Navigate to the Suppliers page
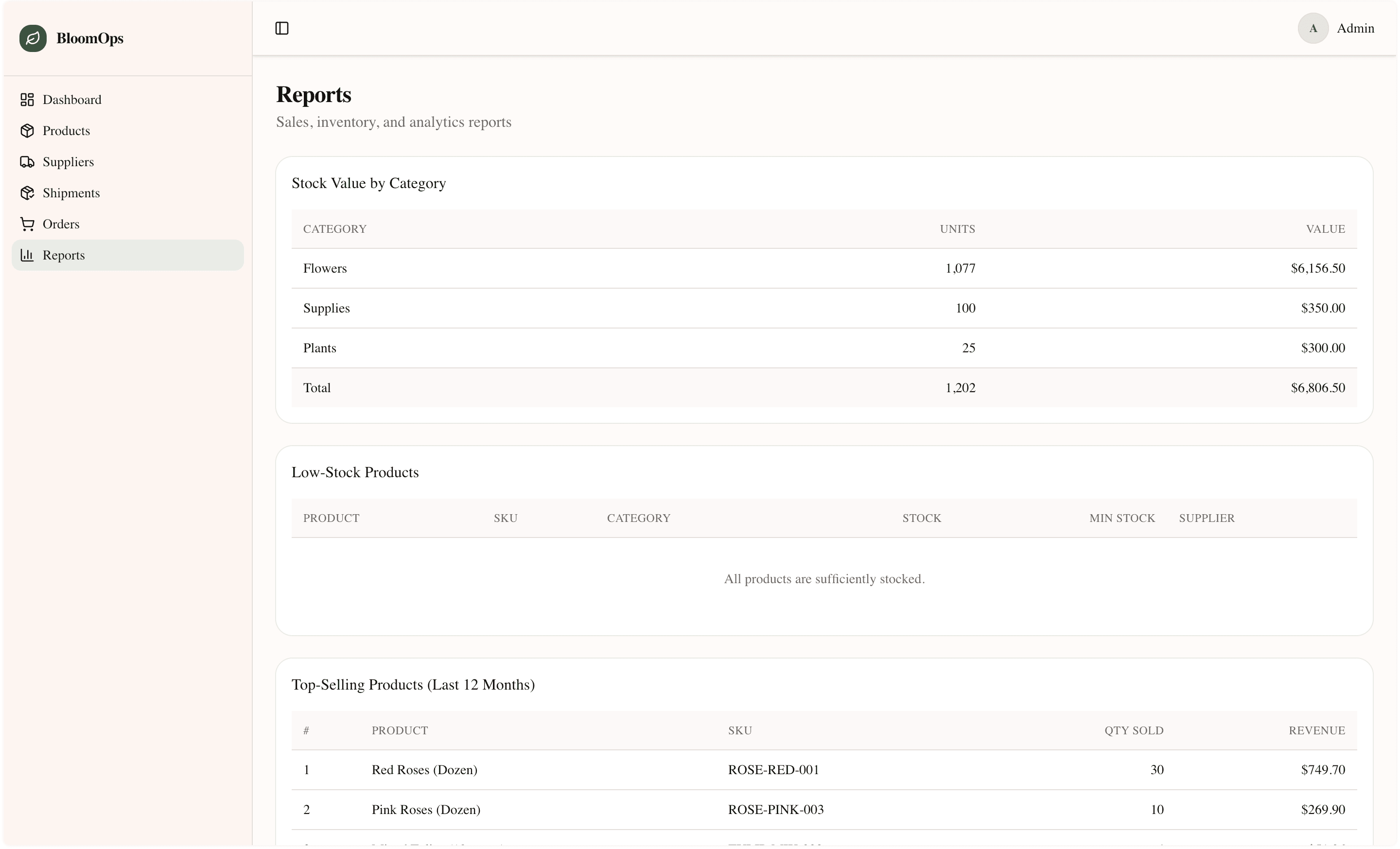Image resolution: width=1400 pixels, height=849 pixels. pyautogui.click(x=68, y=162)
